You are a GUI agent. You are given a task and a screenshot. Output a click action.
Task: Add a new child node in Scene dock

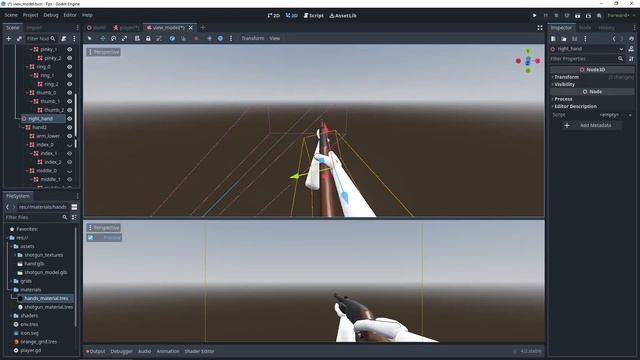pyautogui.click(x=9, y=38)
